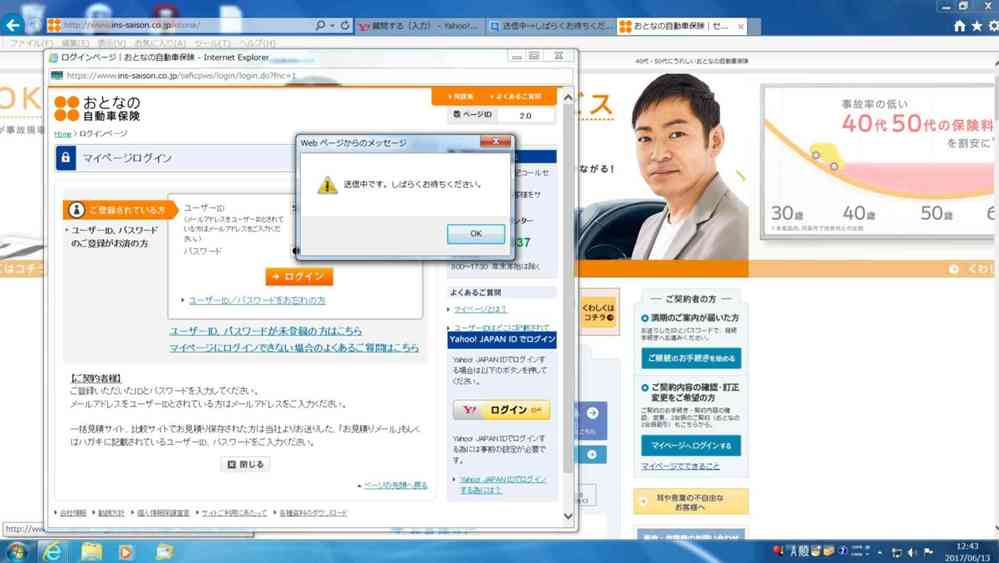Click the Favorites star icon
The width and height of the screenshot is (999, 563).
click(x=977, y=26)
